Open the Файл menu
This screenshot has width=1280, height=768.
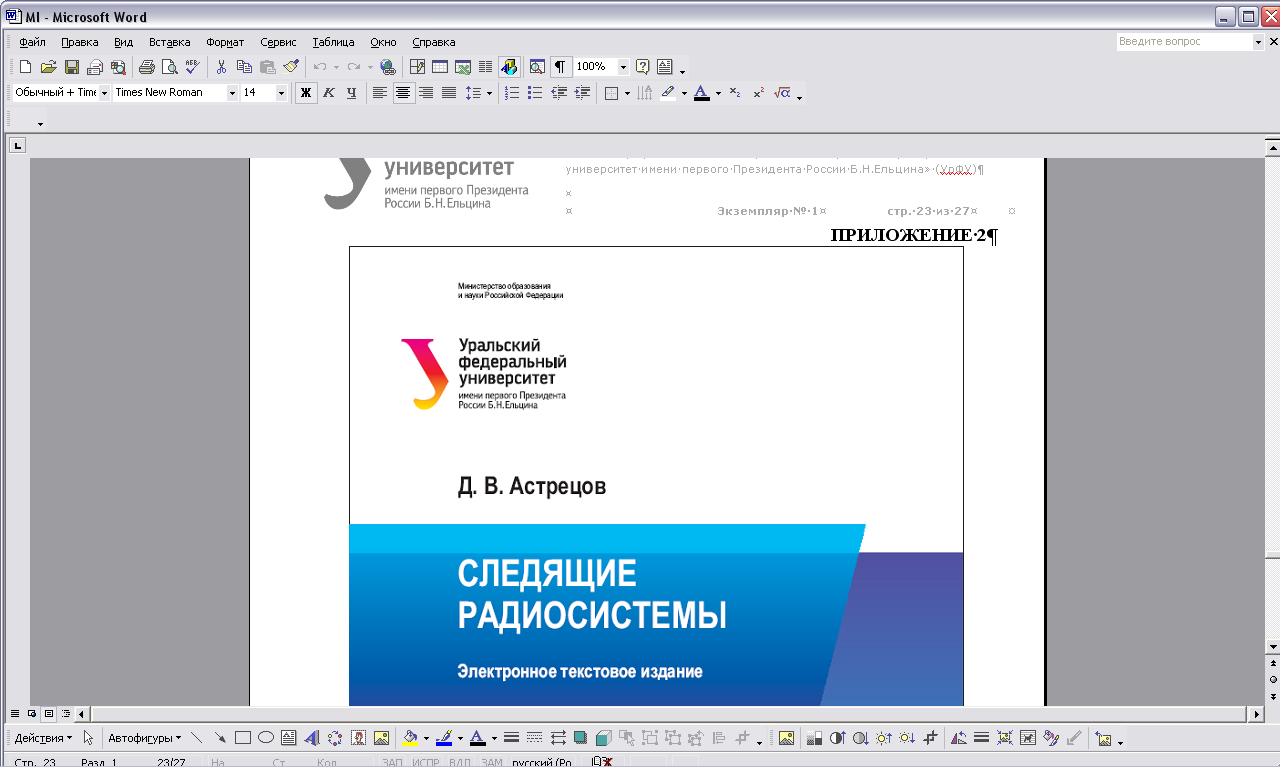(32, 42)
